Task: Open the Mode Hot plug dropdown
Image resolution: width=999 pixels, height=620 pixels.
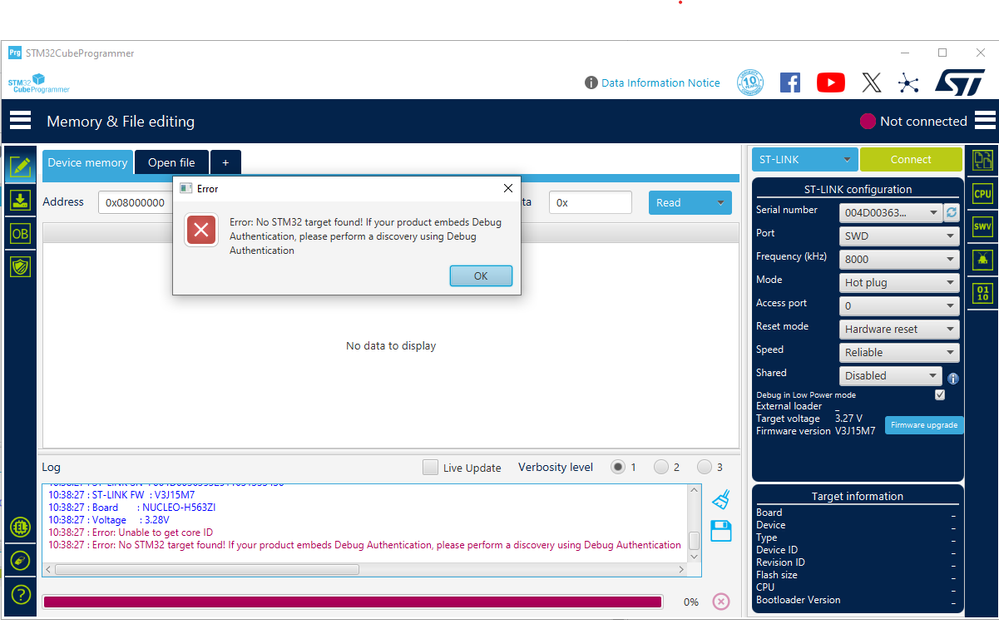Action: 899,282
